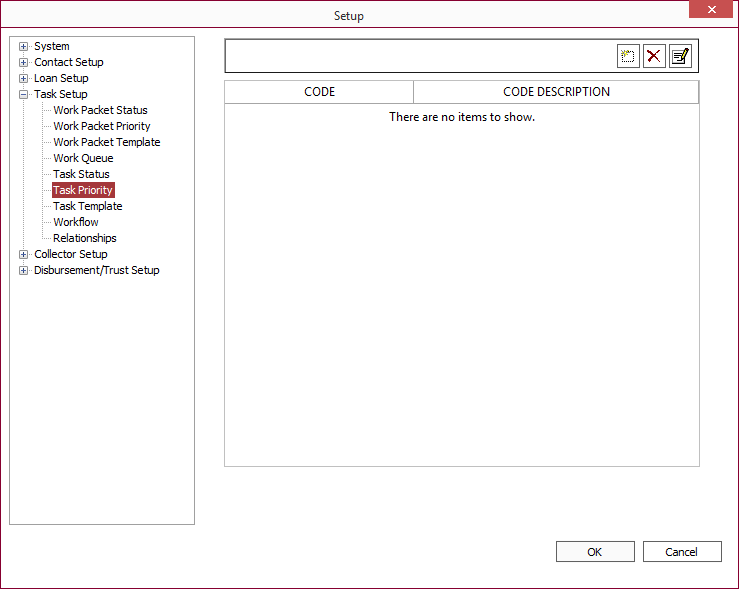
Task: Sort by CODE DESCRIPTION column header
Action: click(556, 92)
